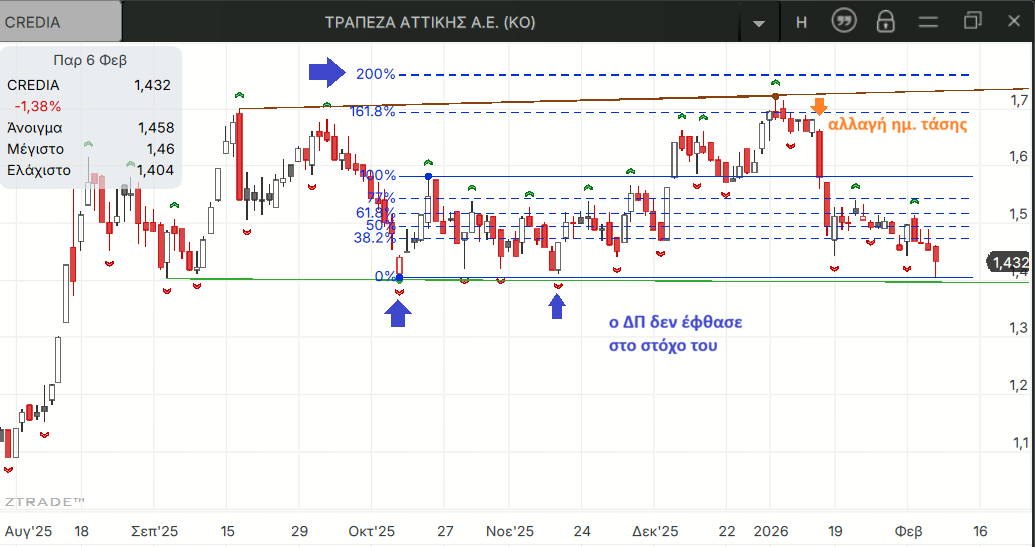
Task: Click the restore window icon
Action: point(973,22)
